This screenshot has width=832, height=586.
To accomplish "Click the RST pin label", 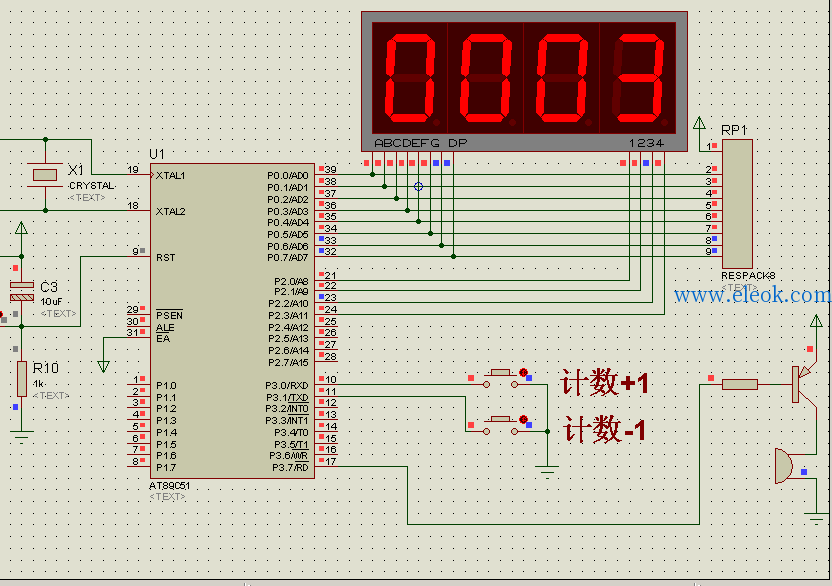I will 166,258.
